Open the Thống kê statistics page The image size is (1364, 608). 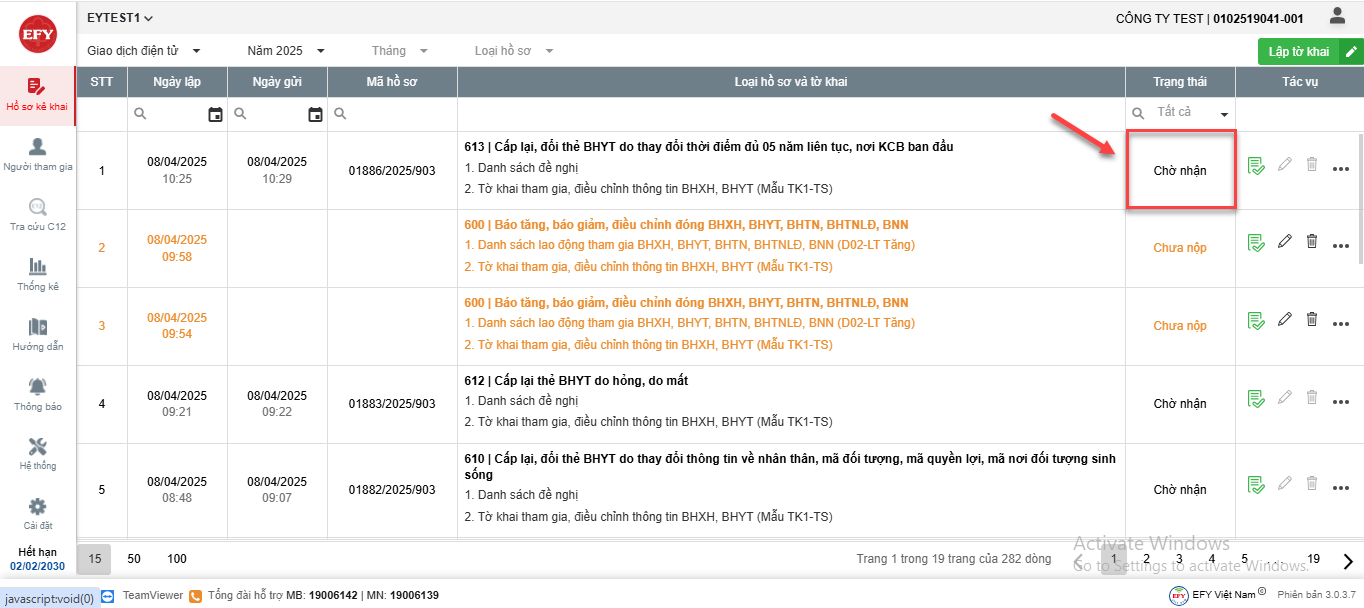38,274
